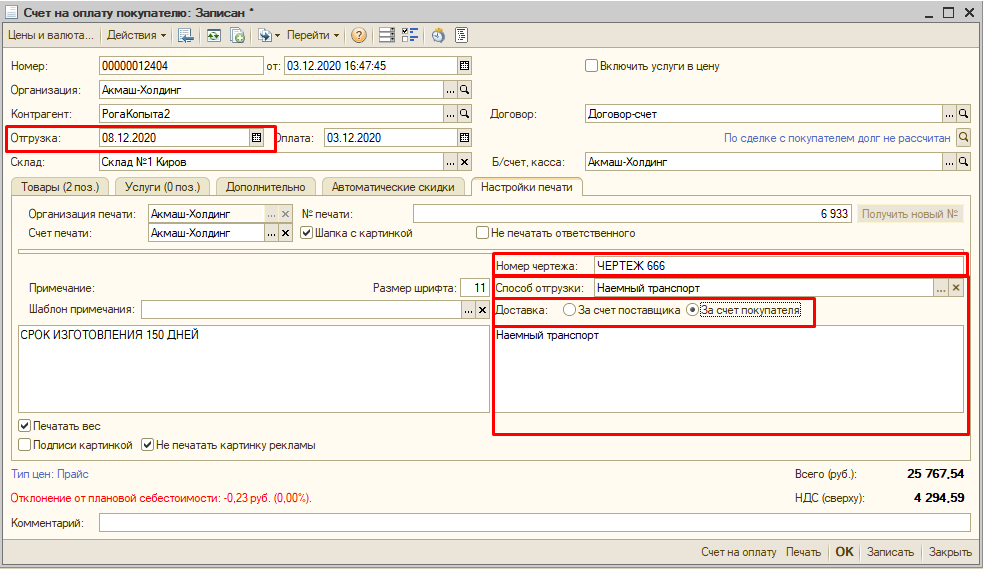Clear the 'Способ отгрузки' field with its X

tap(956, 288)
